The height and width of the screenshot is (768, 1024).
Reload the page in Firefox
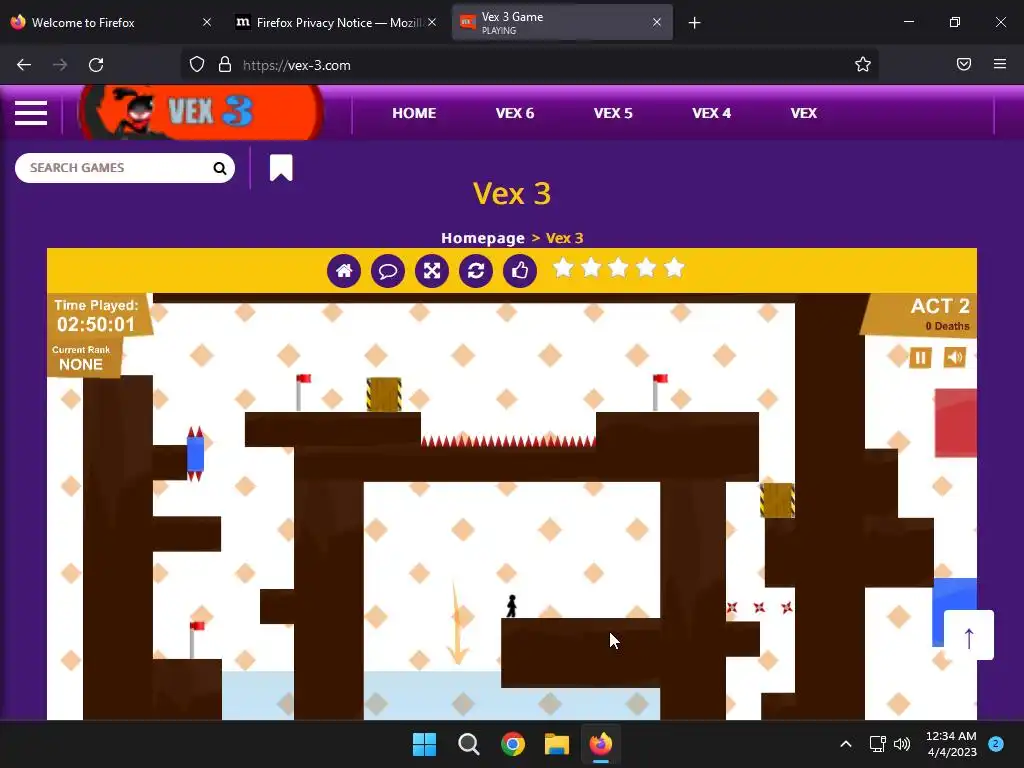click(x=96, y=65)
